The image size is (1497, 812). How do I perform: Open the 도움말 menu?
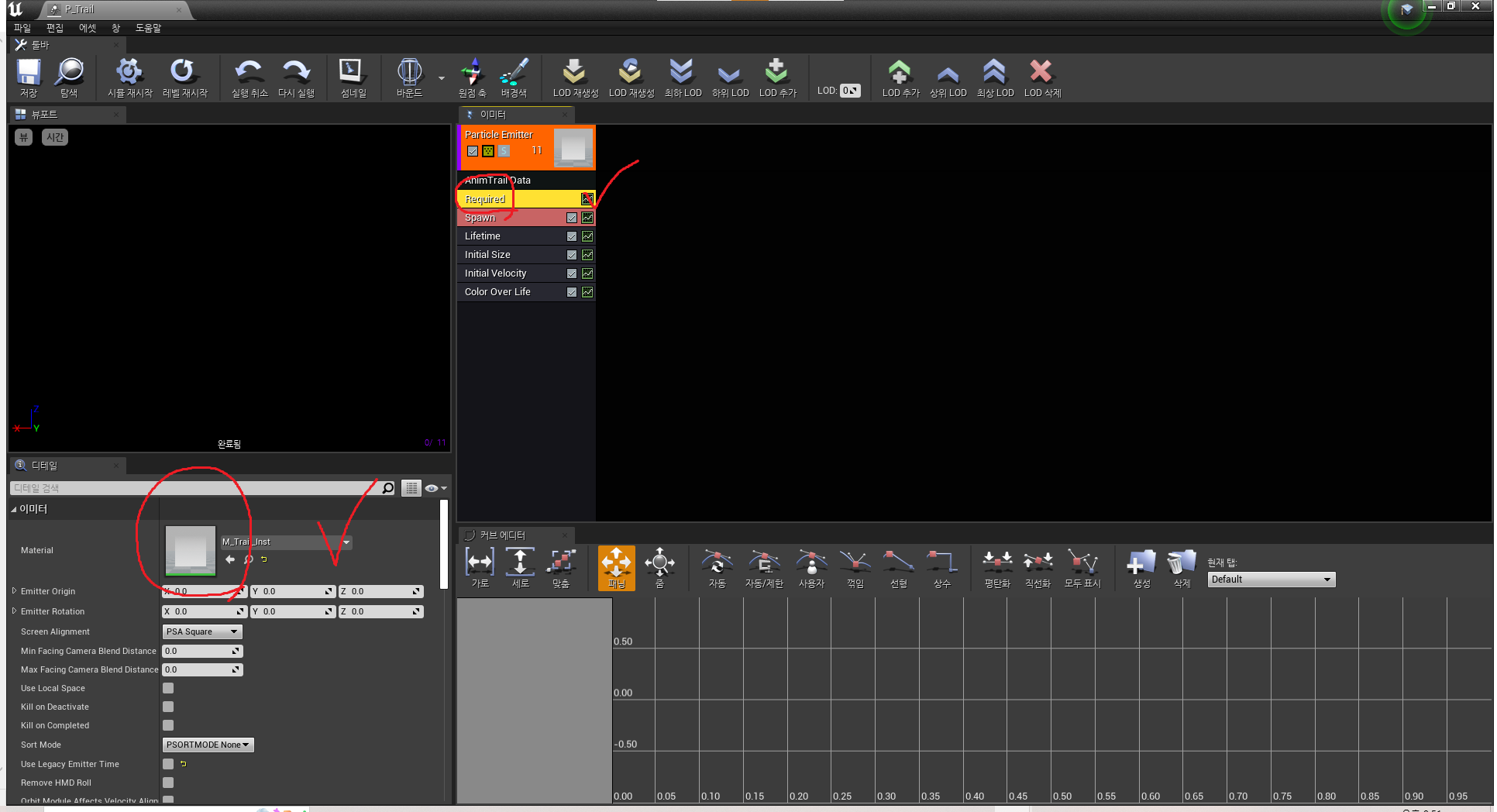(148, 28)
